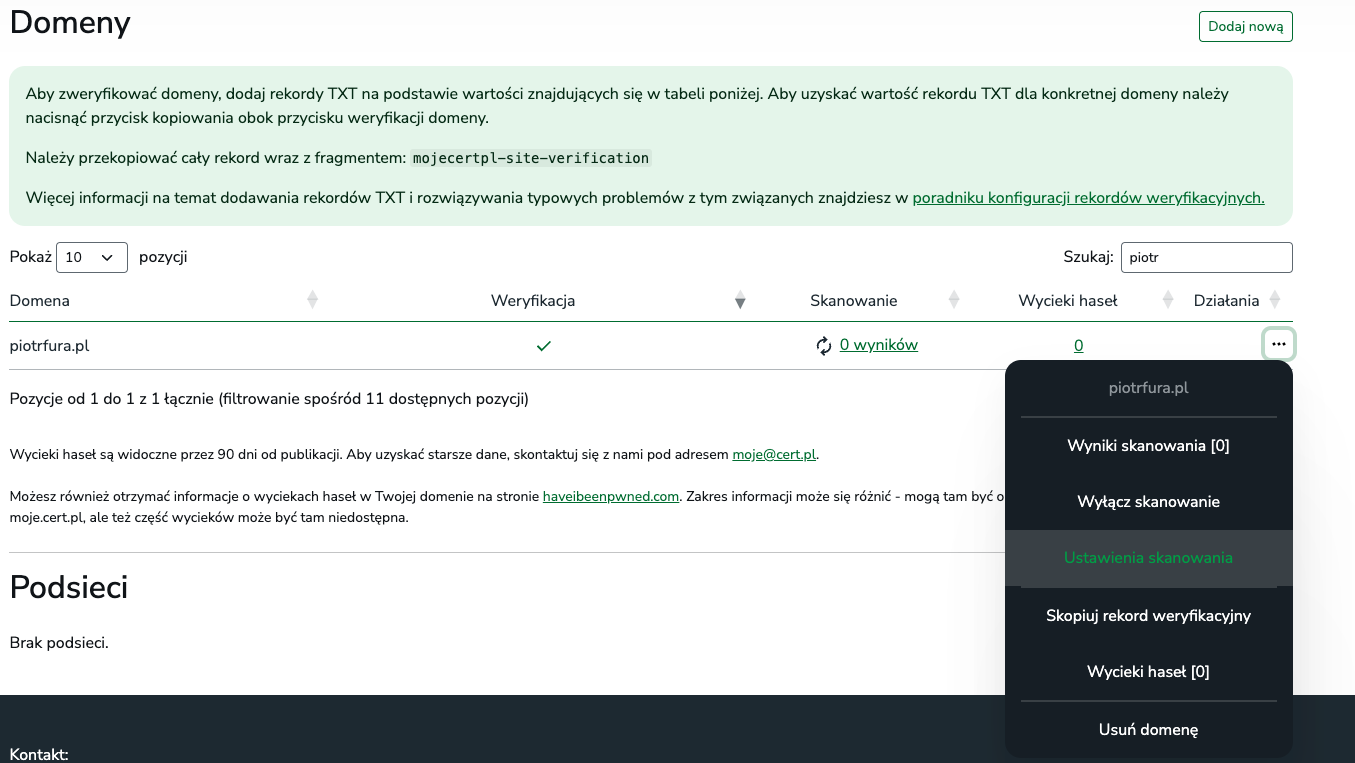The width and height of the screenshot is (1355, 763).
Task: Open poradniku konfiguracji rekordów weryfikacyjnych link
Action: pos(1088,198)
